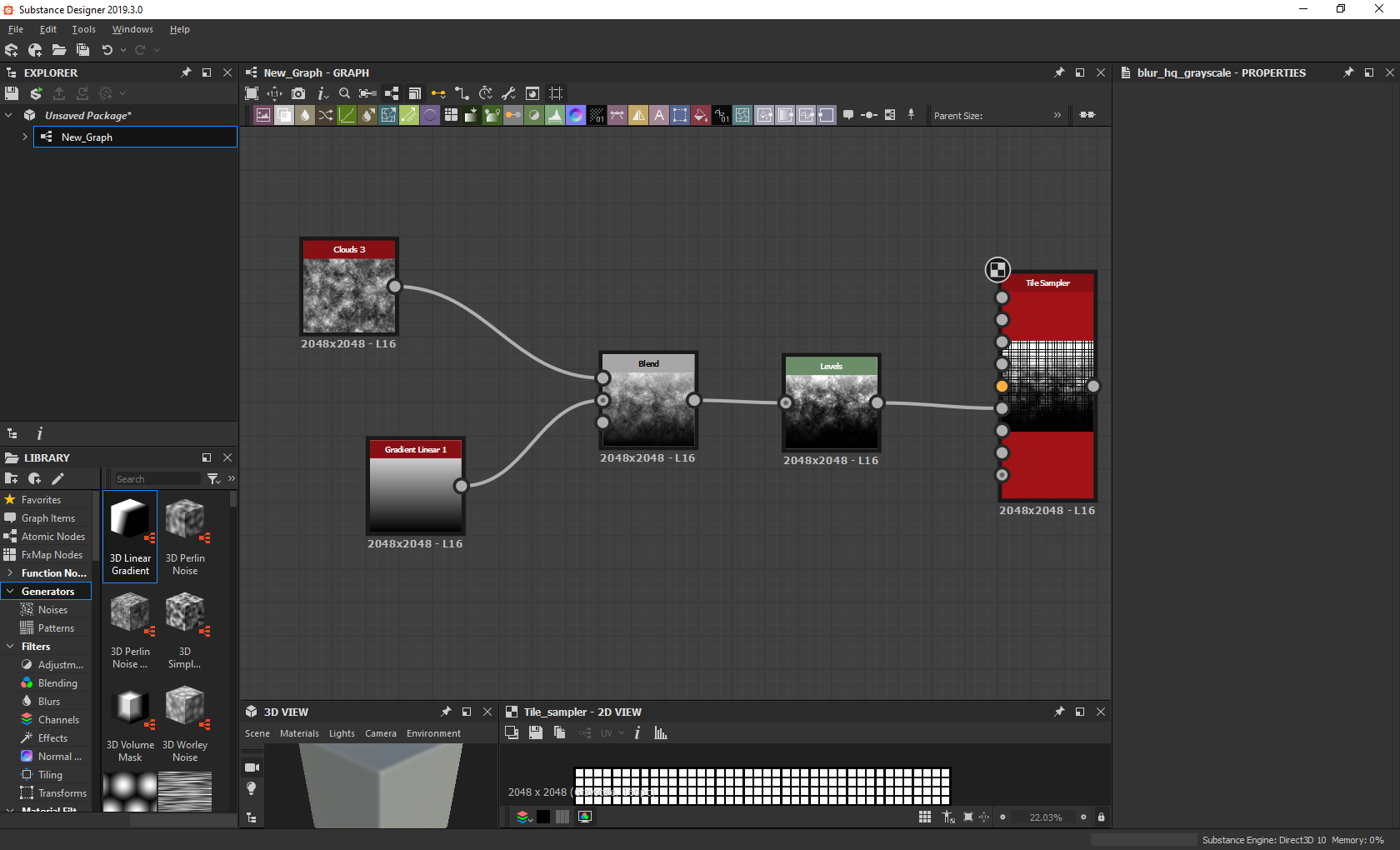The width and height of the screenshot is (1400, 850).
Task: Click the New graph icon in main toolbar
Action: pos(35,50)
